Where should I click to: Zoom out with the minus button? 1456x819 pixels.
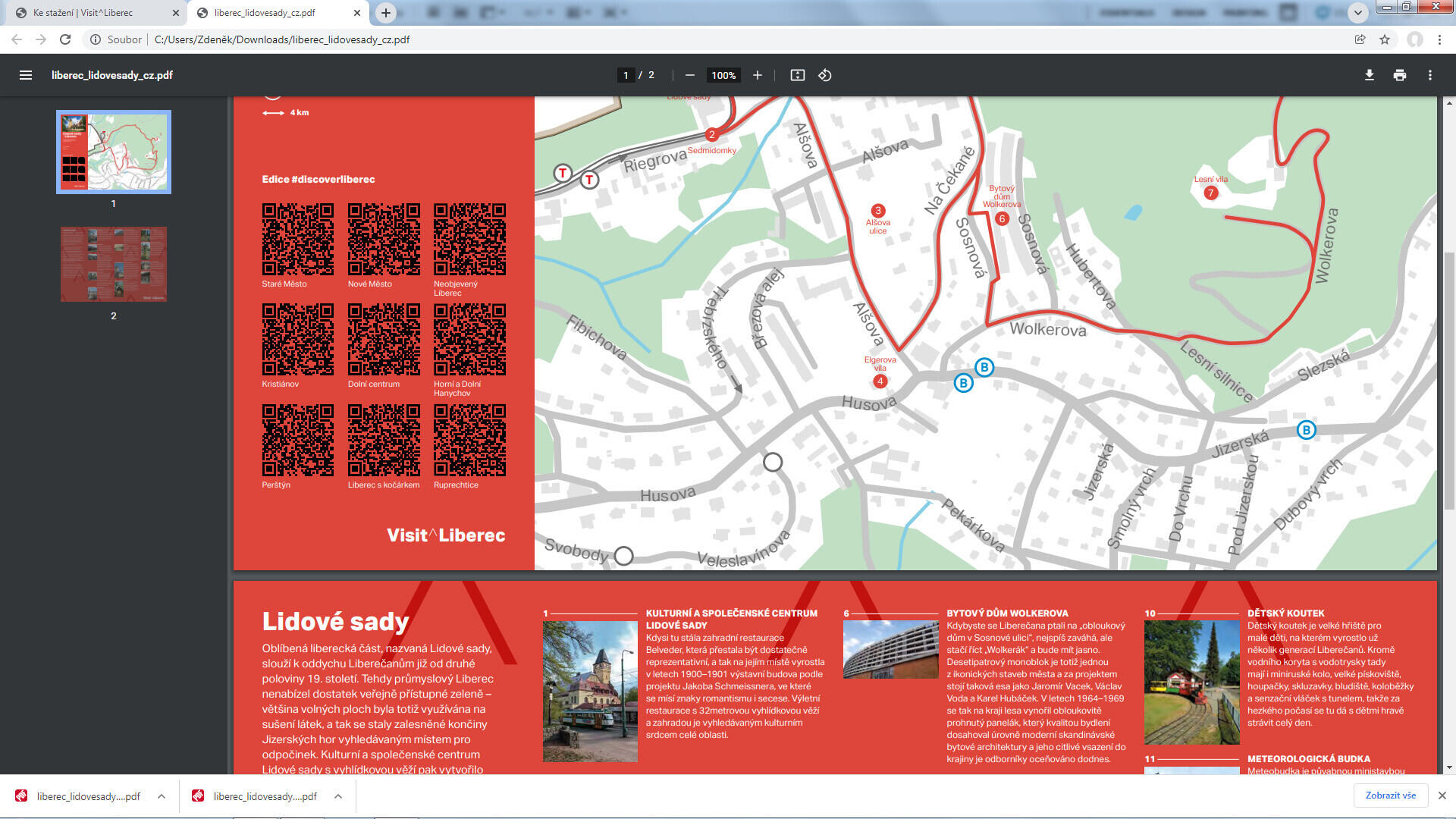689,75
